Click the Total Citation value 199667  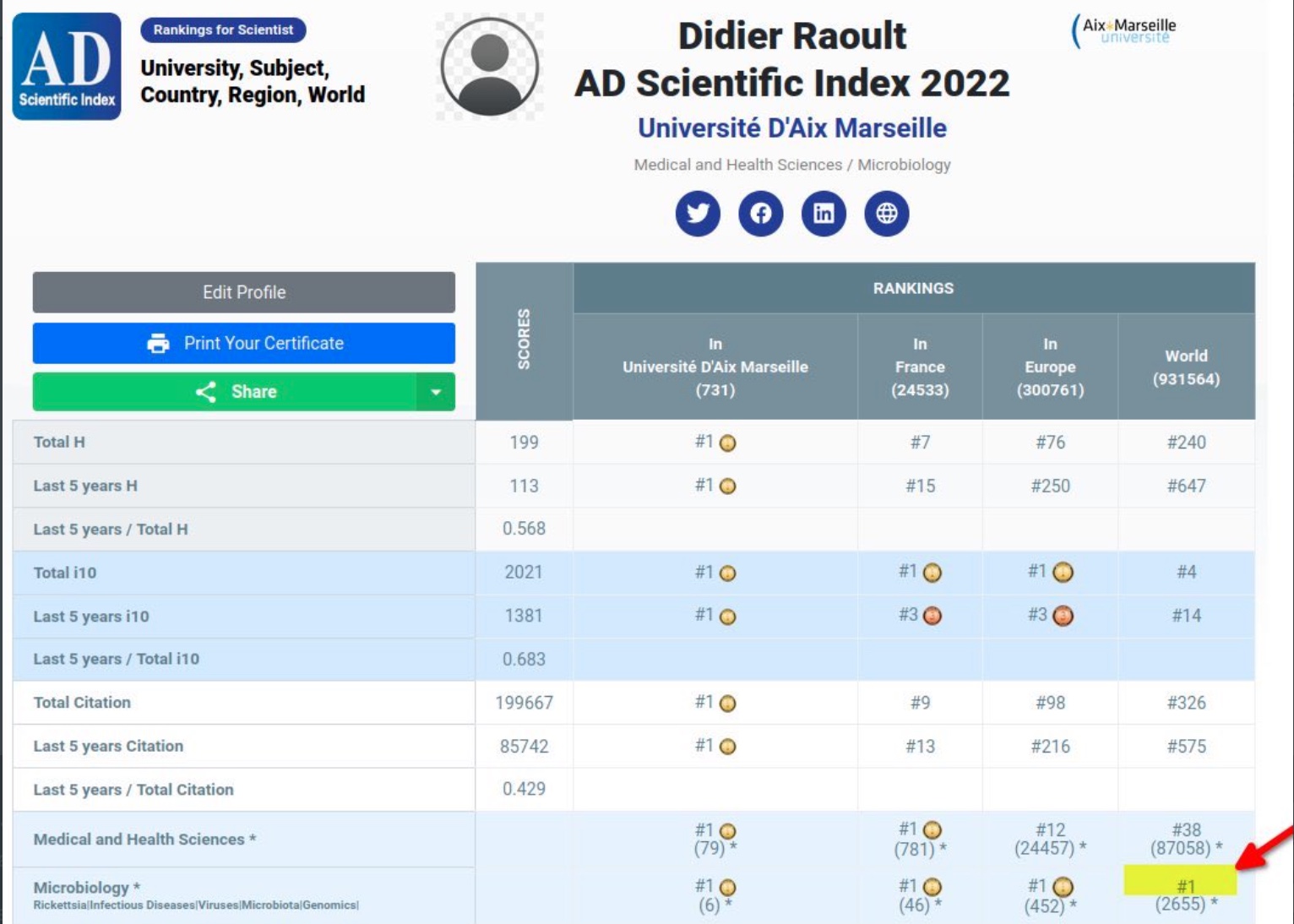(524, 703)
